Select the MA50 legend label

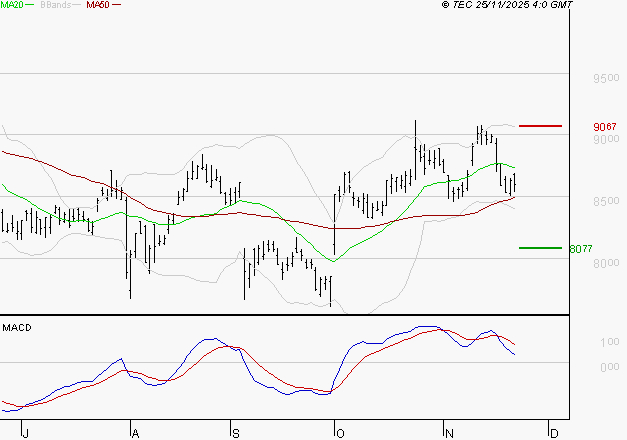point(98,5)
